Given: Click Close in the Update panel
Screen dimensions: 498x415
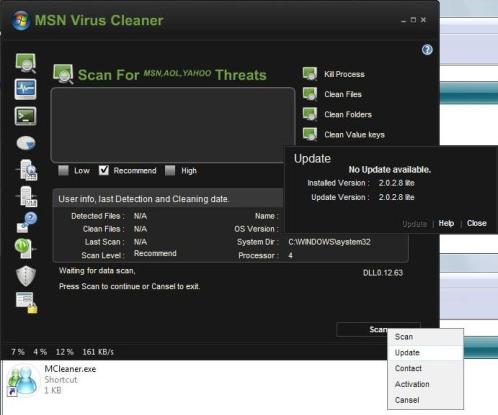Looking at the screenshot, I should [476, 223].
